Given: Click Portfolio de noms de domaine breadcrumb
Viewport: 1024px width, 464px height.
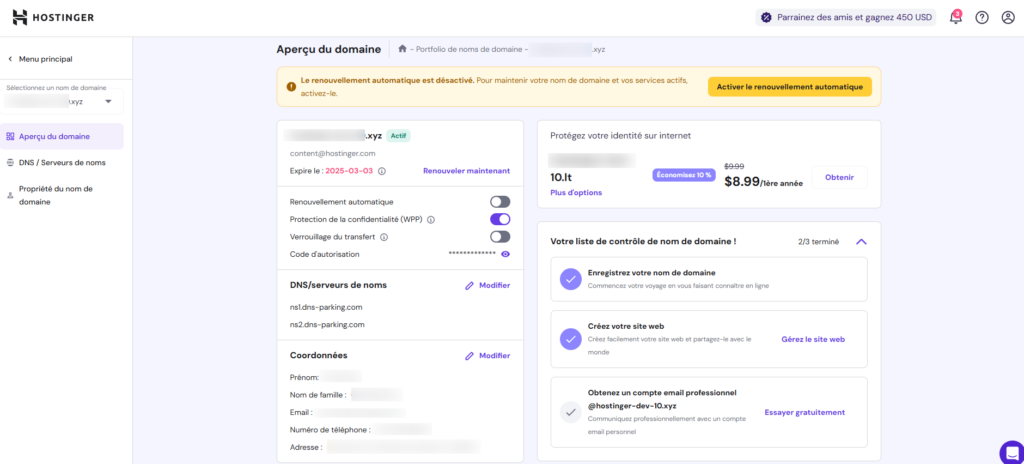Looking at the screenshot, I should [x=468, y=49].
